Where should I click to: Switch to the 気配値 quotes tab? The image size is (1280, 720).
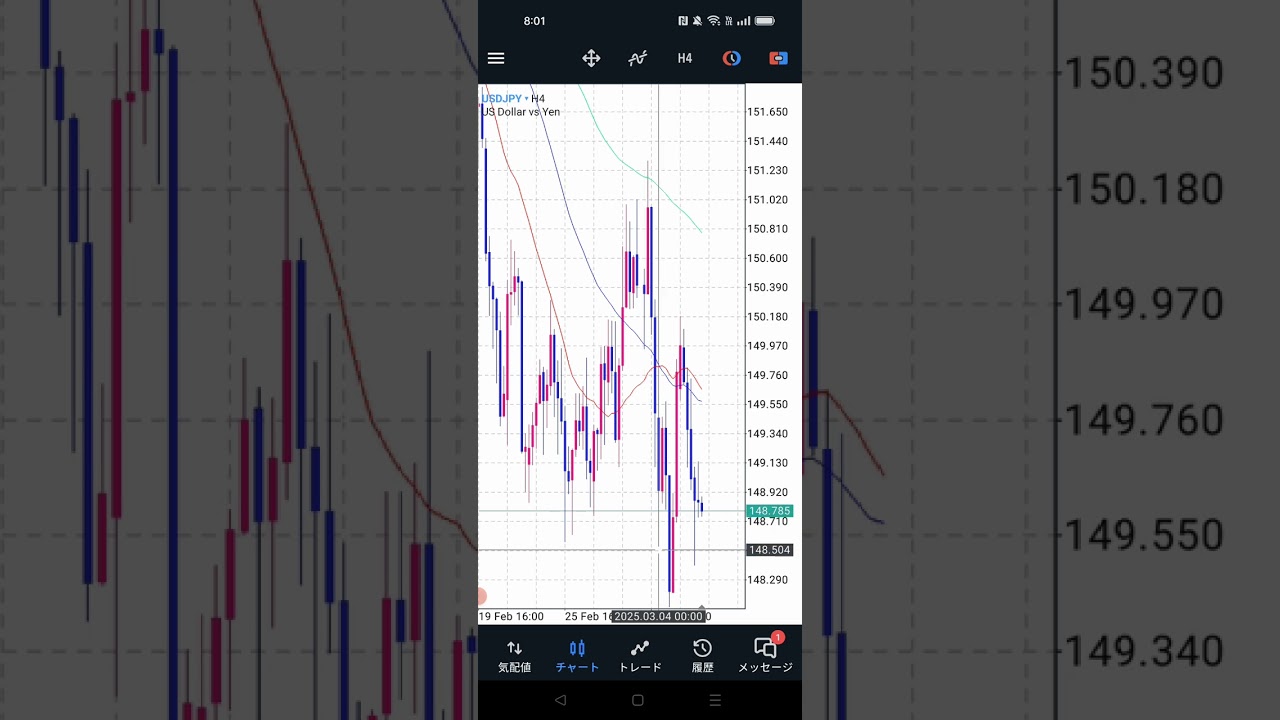(514, 656)
